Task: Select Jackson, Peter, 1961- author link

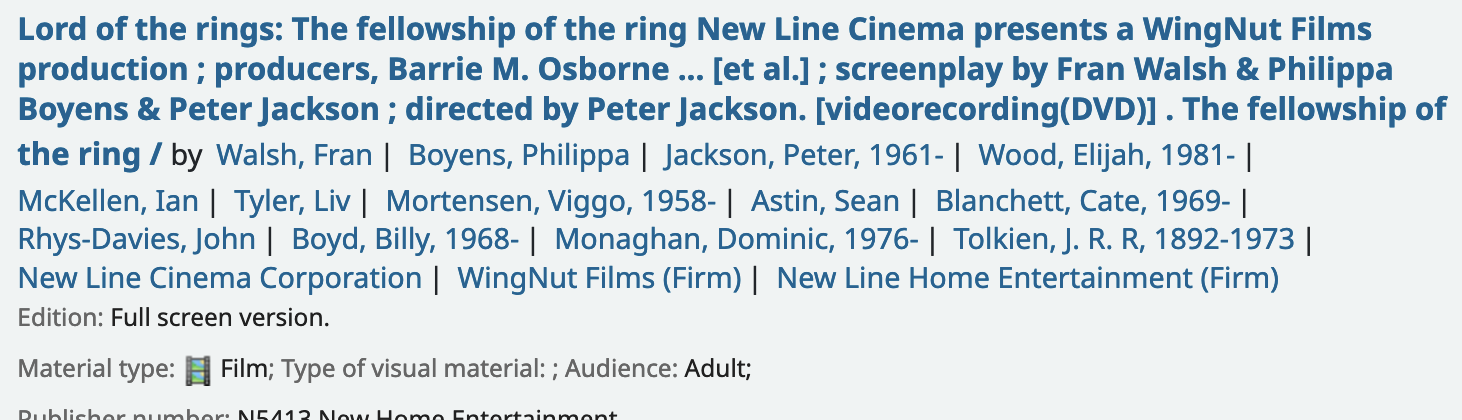Action: click(x=804, y=156)
